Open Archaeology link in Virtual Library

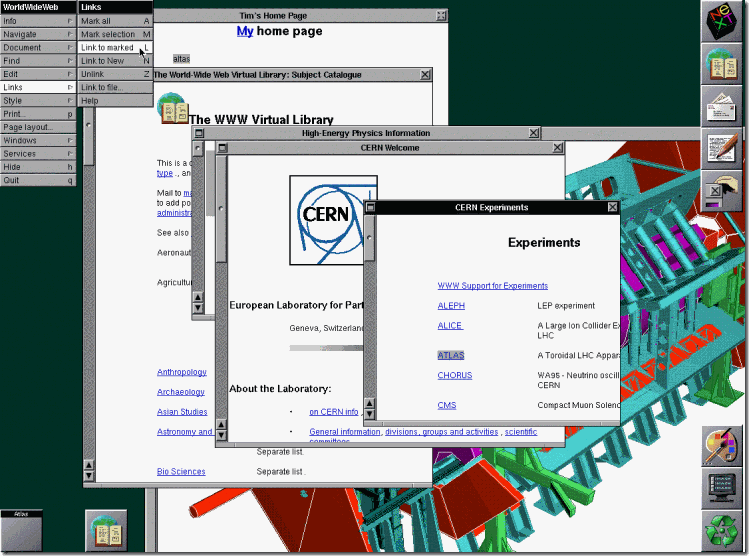click(181, 392)
